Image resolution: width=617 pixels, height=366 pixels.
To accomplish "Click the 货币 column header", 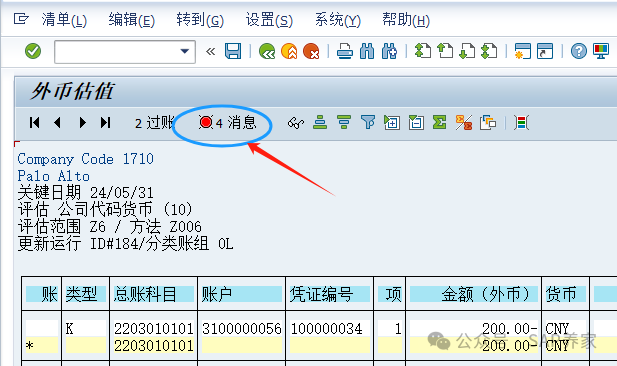I will (565, 294).
